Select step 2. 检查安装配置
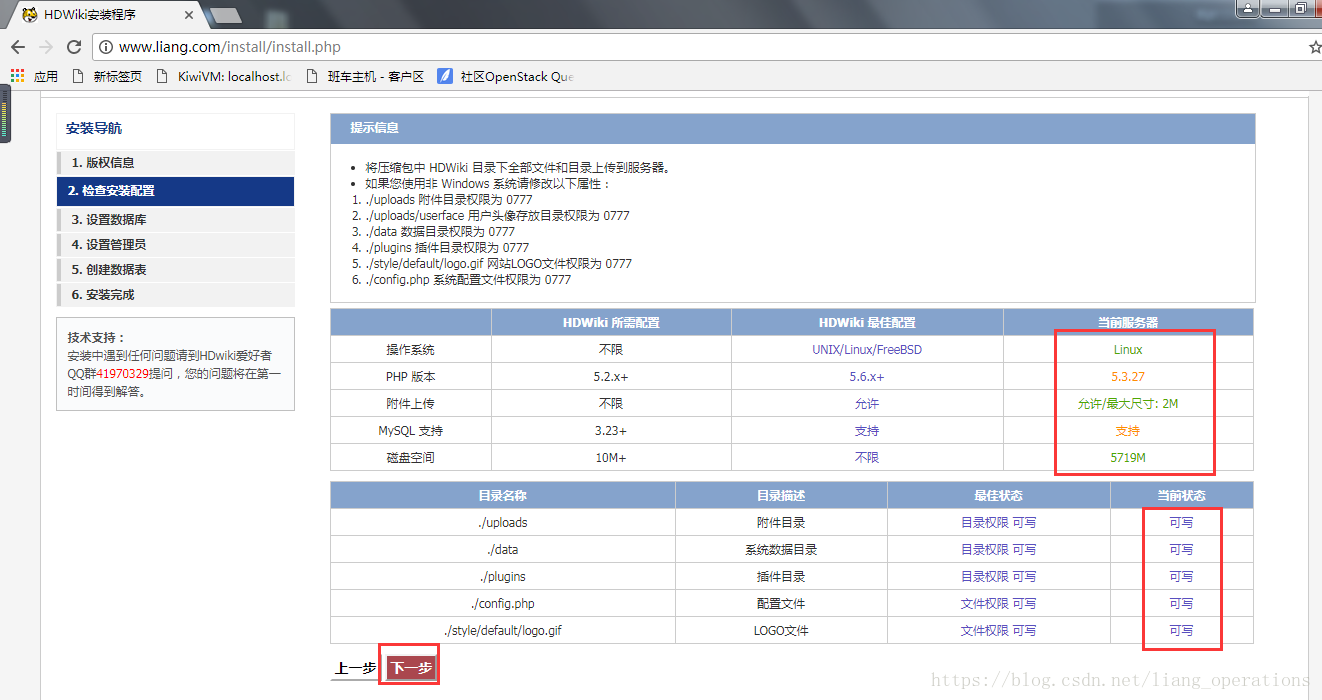 pyautogui.click(x=175, y=191)
